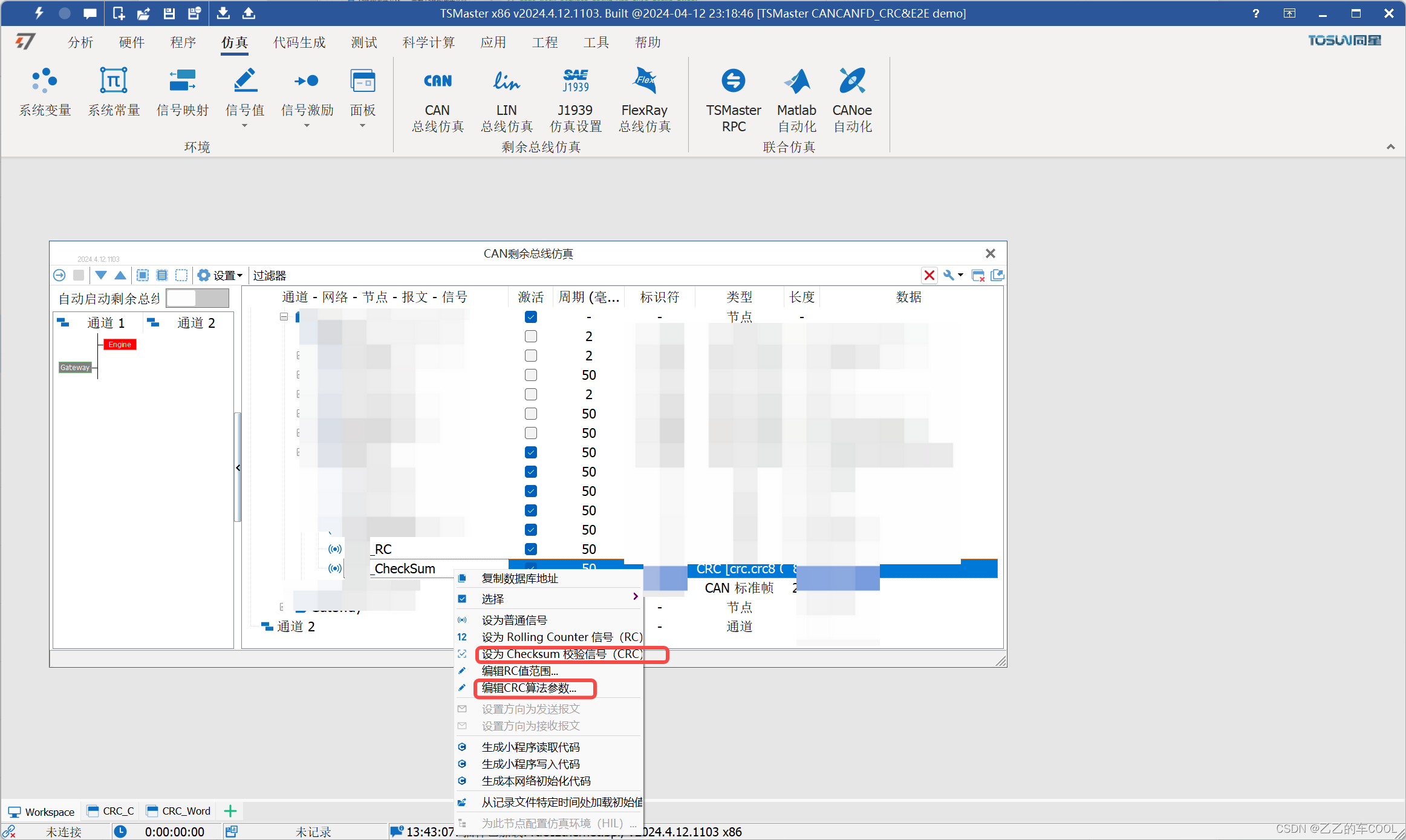Choose 'Edit RC value range' (编辑RC值范围)
Image resolution: width=1406 pixels, height=840 pixels.
550,671
